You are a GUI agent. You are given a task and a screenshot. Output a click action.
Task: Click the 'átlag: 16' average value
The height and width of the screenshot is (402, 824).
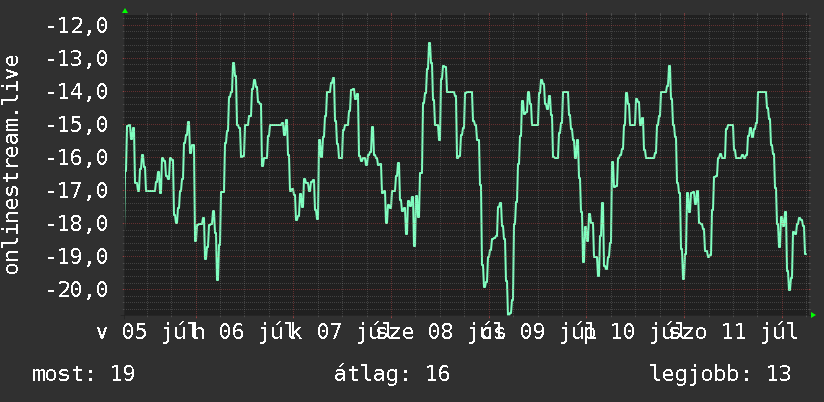pos(392,374)
